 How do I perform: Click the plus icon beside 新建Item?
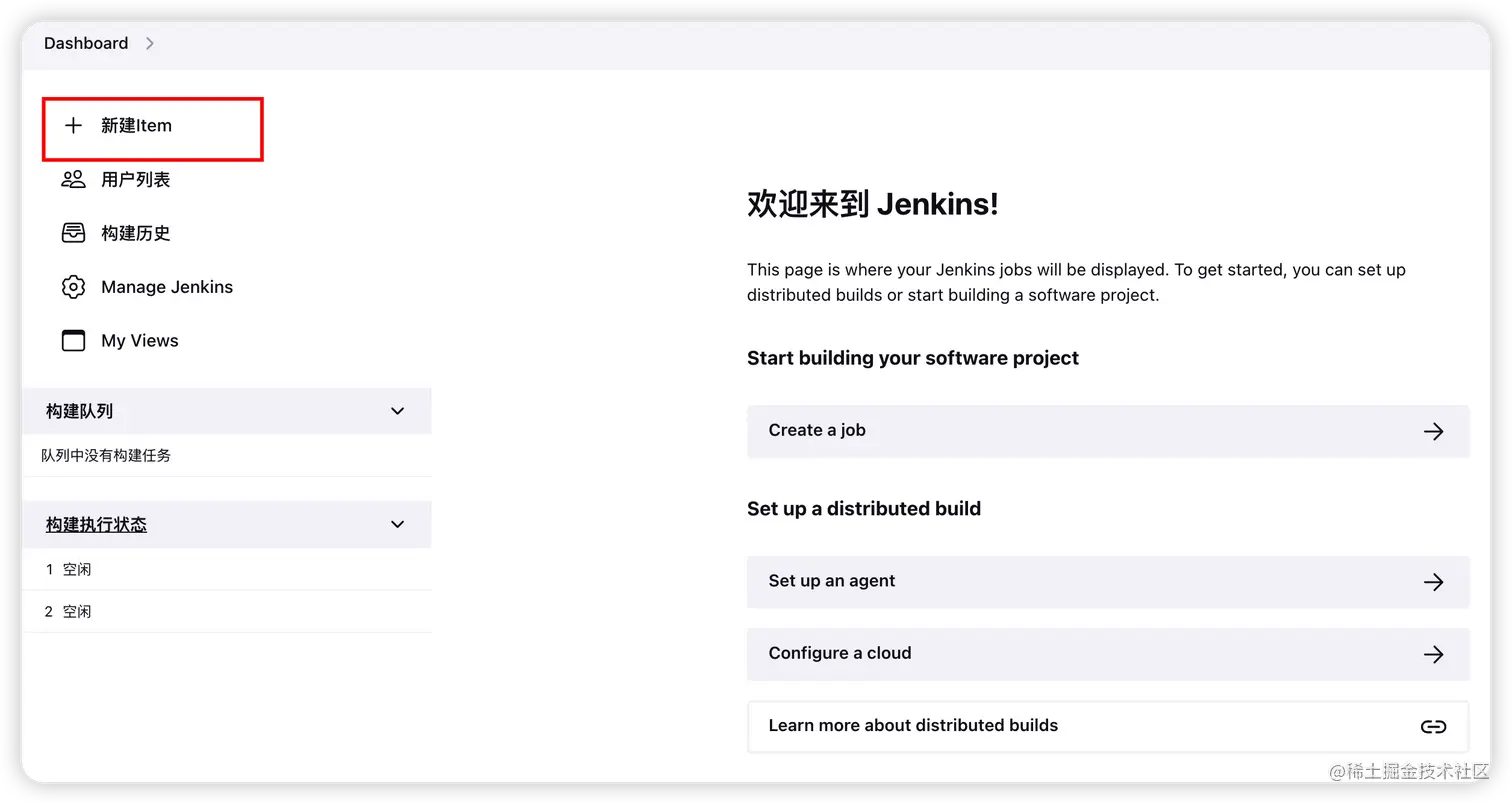pyautogui.click(x=73, y=126)
